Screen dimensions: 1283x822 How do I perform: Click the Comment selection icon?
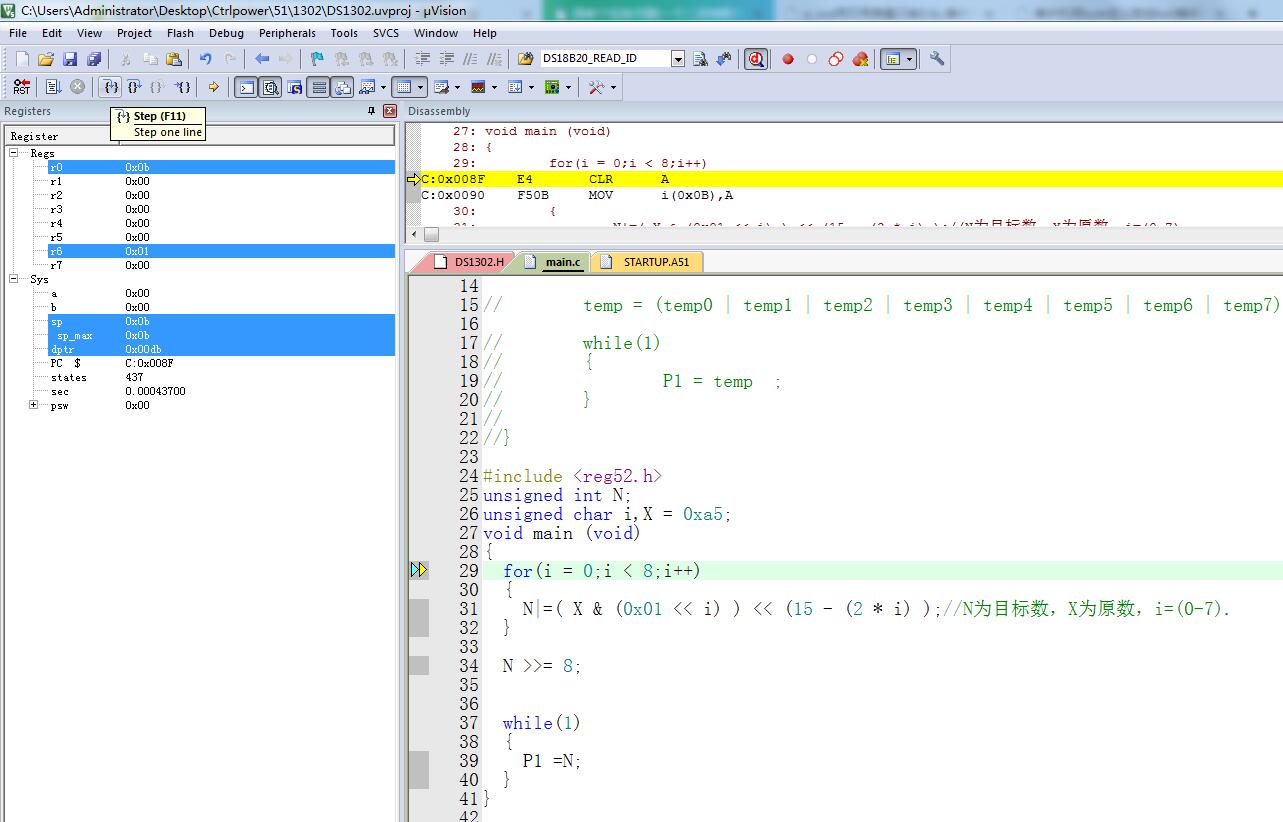[x=471, y=59]
